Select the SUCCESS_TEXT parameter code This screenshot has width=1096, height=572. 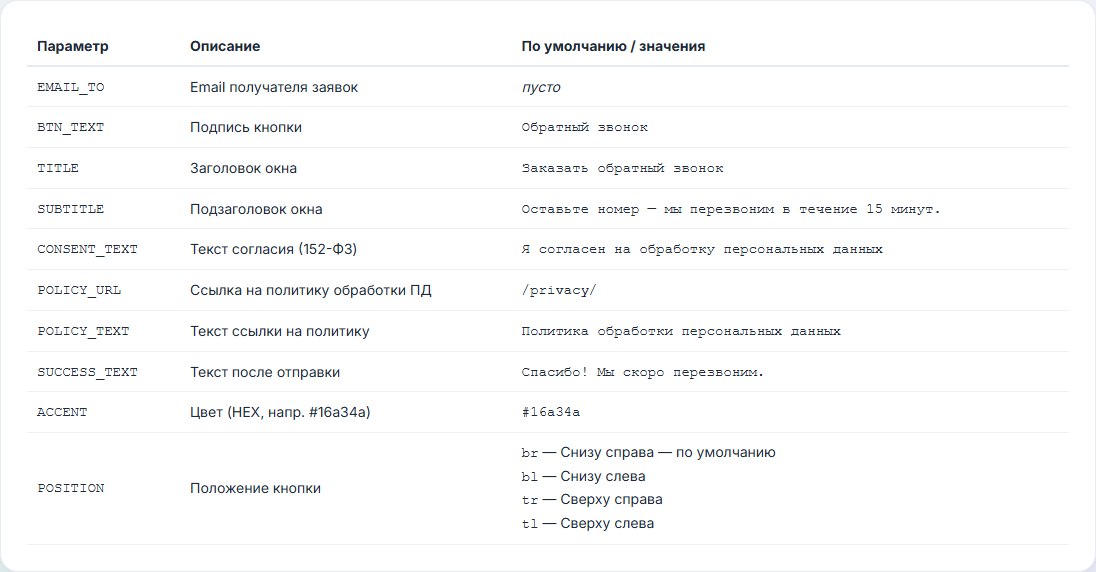[x=87, y=372]
